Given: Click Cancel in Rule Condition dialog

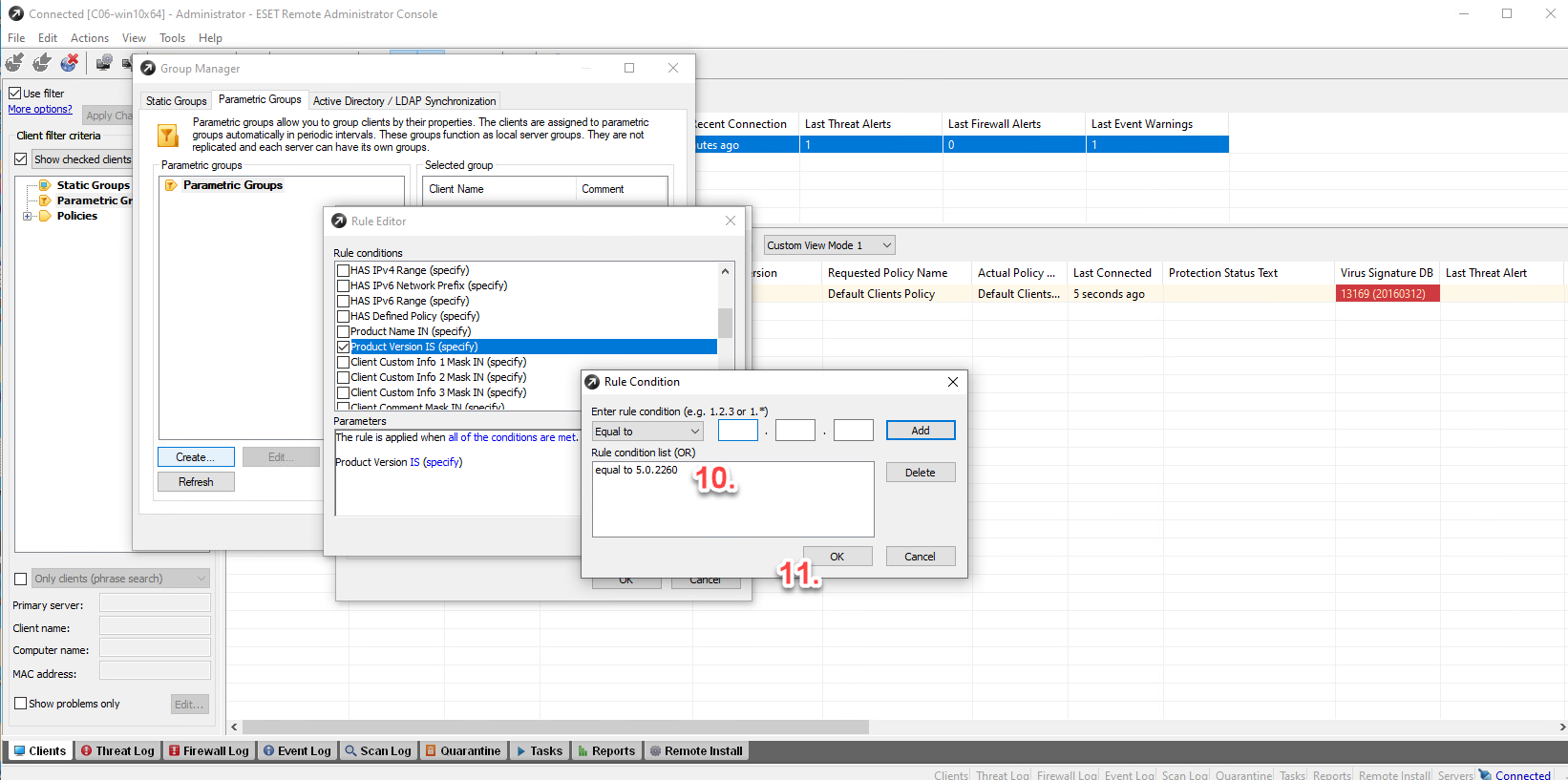Looking at the screenshot, I should [921, 557].
